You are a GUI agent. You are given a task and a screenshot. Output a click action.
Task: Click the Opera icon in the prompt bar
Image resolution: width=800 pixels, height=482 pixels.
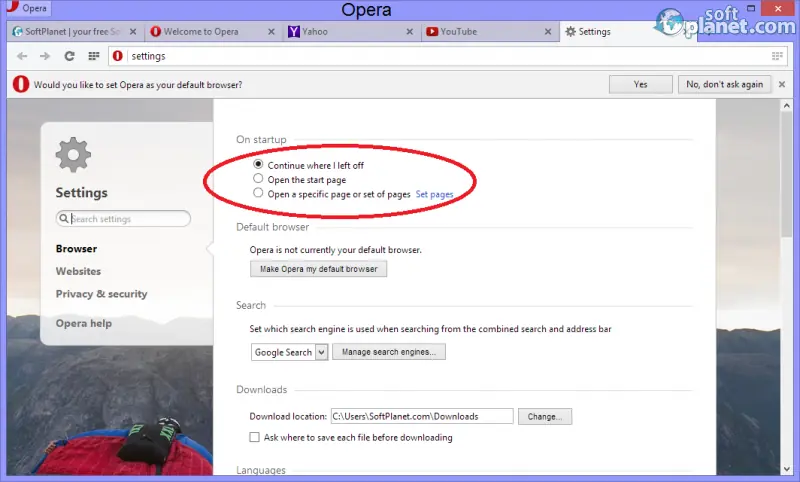[x=21, y=84]
